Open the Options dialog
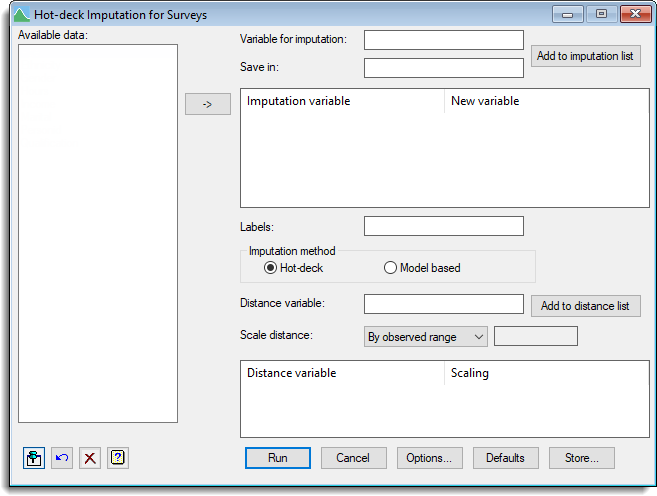This screenshot has height=496, width=657. coord(429,458)
